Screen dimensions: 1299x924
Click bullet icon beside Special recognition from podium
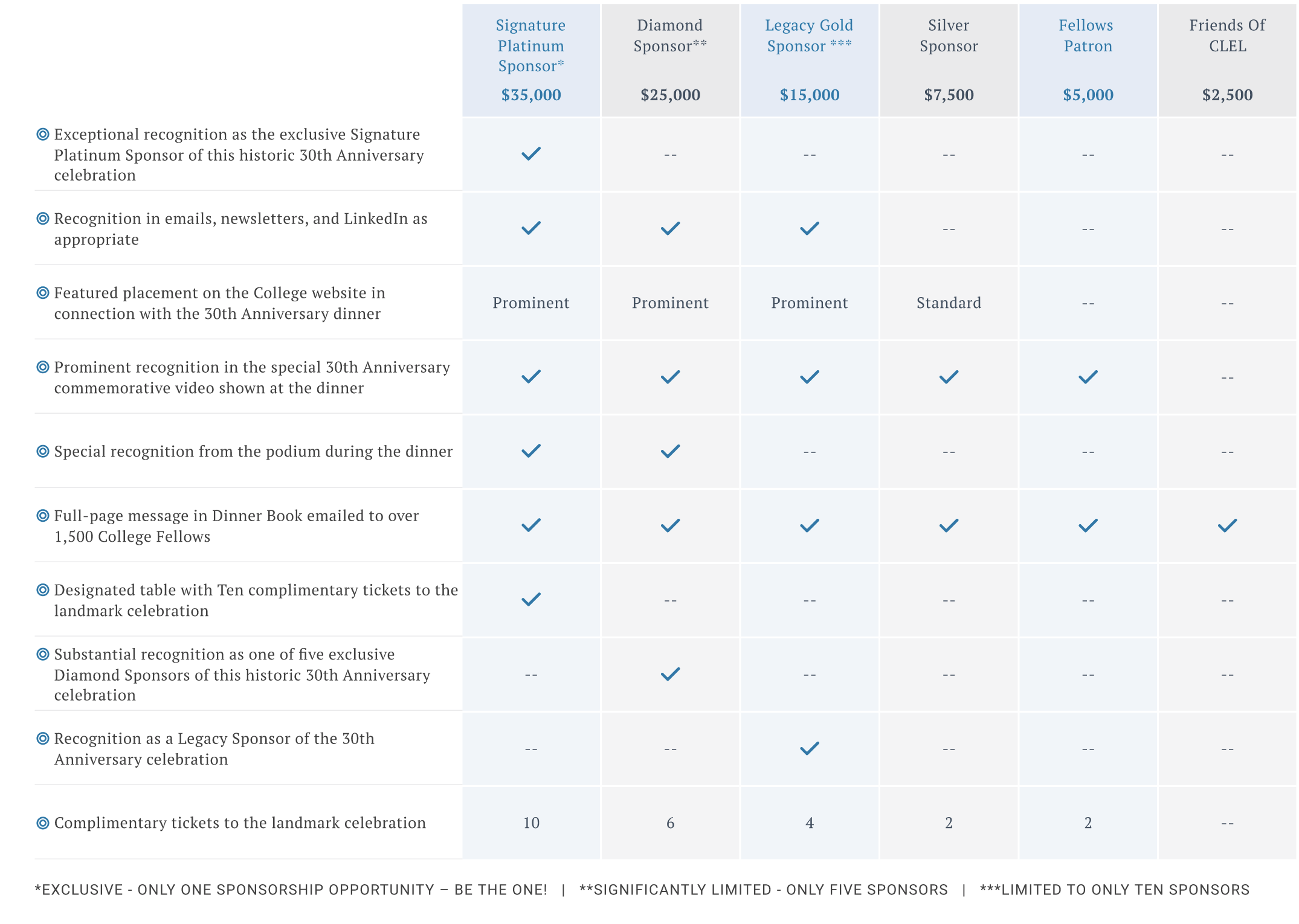[43, 451]
